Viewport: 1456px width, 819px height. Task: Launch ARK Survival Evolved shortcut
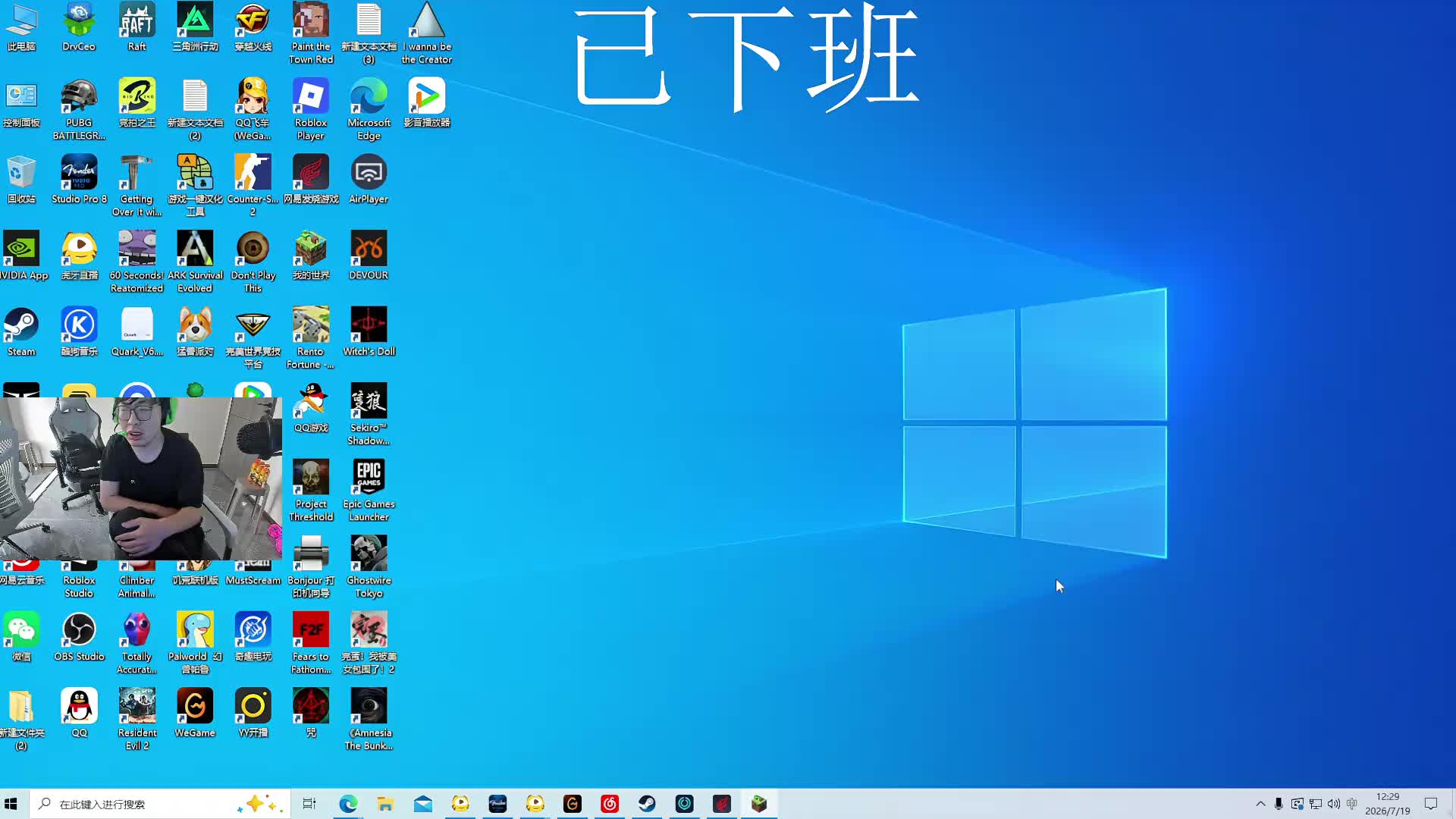195,262
